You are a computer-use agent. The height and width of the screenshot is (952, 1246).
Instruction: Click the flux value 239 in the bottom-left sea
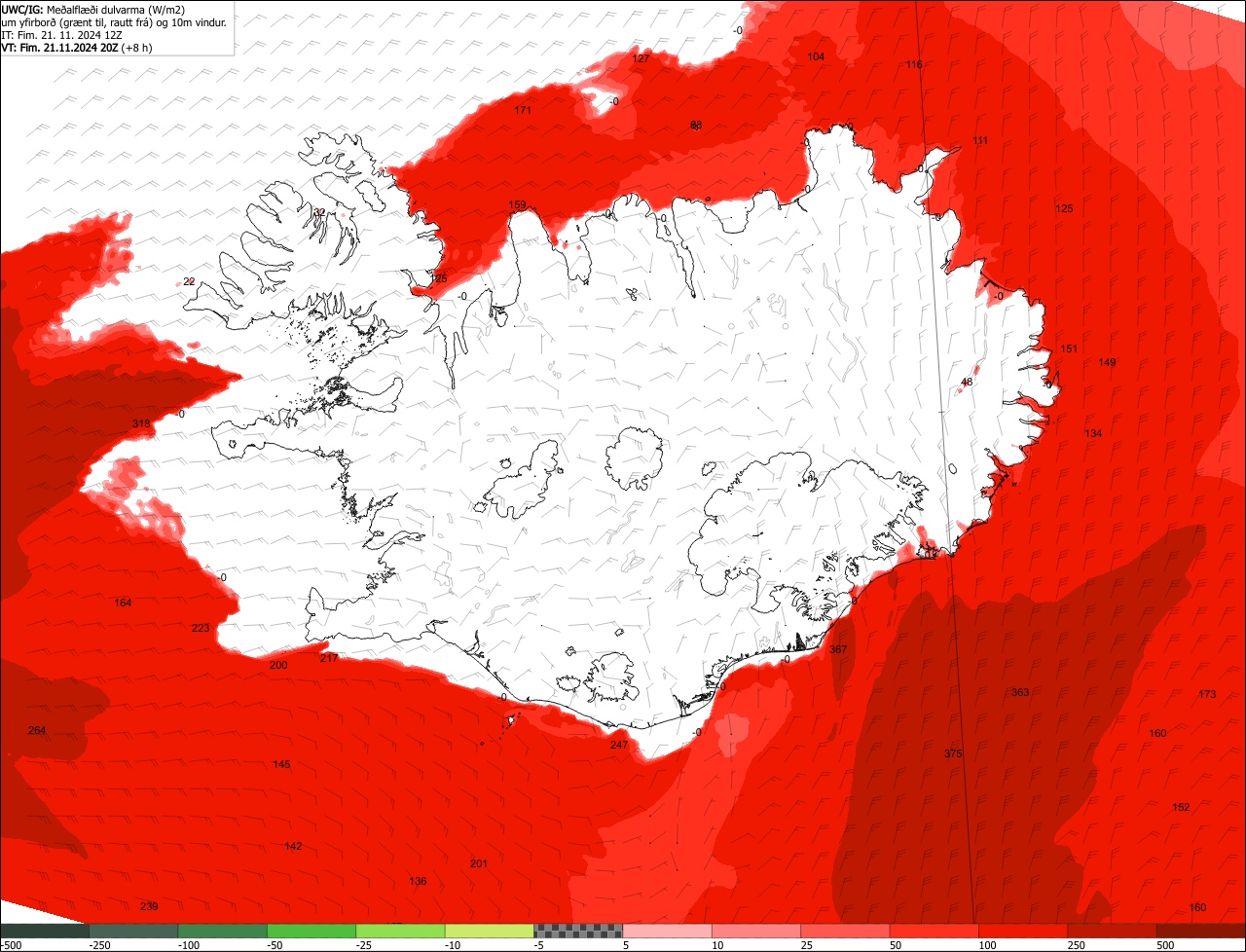coord(149,906)
